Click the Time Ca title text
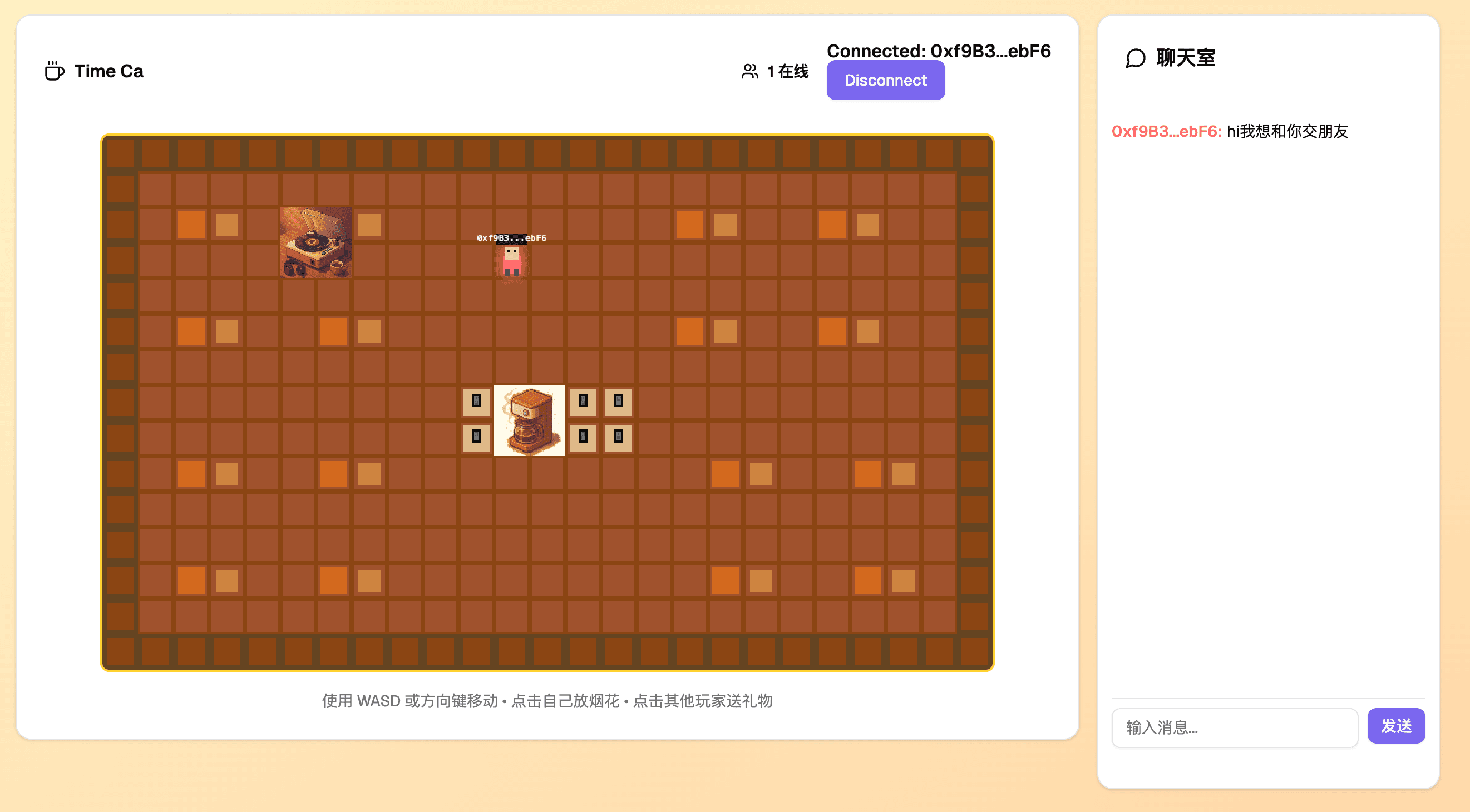1470x812 pixels. (x=109, y=71)
